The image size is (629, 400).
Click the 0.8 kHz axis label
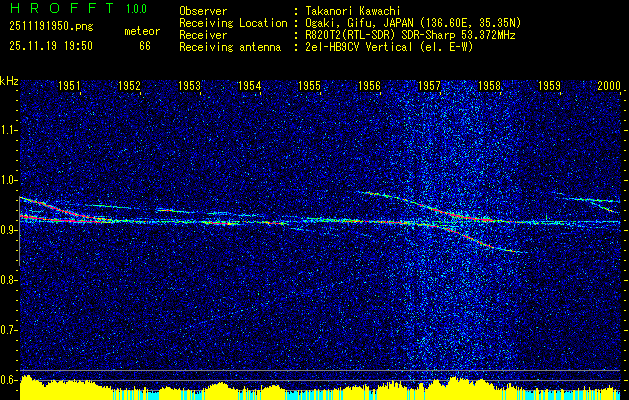[x=8, y=280]
